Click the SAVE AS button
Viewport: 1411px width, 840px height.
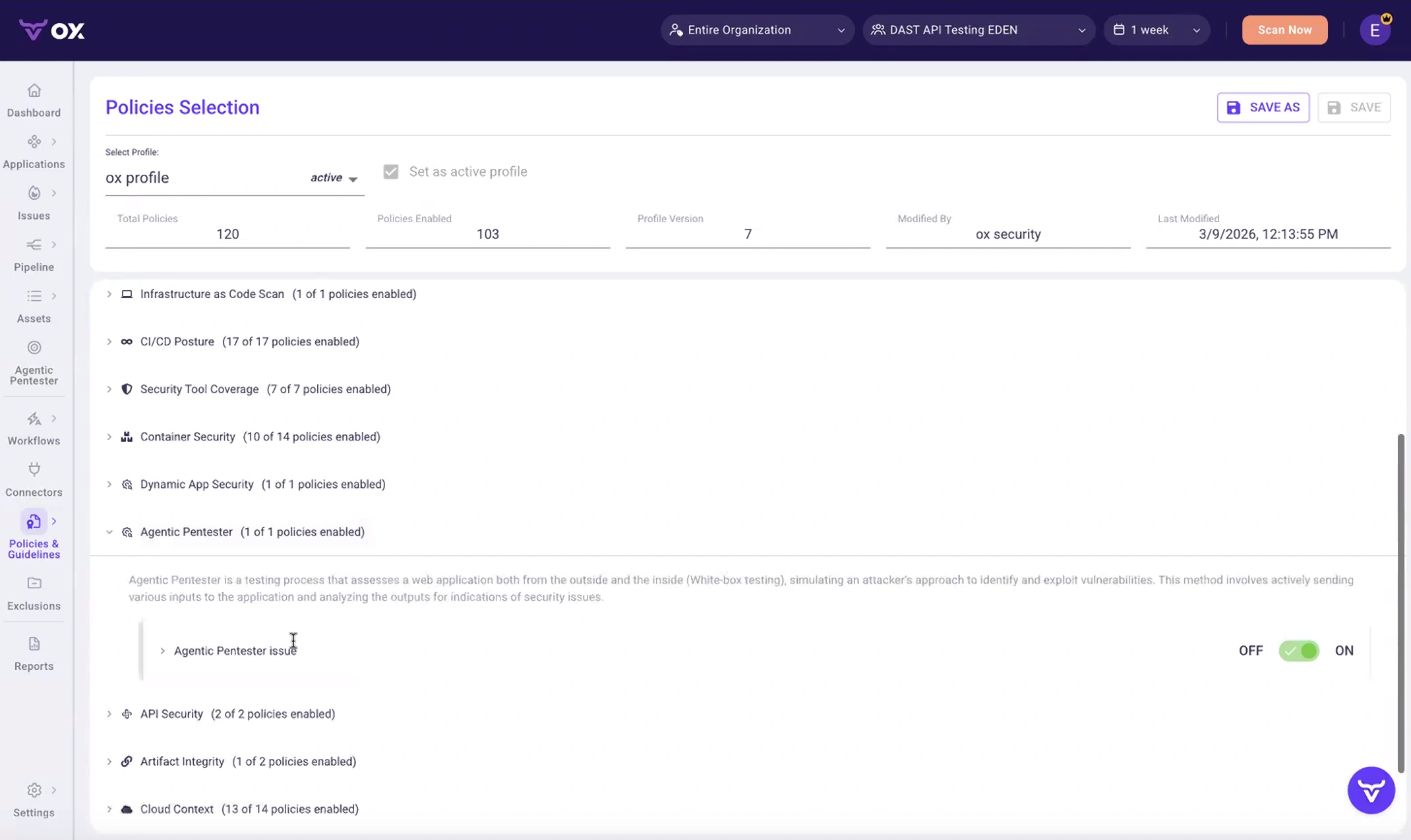pos(1263,107)
